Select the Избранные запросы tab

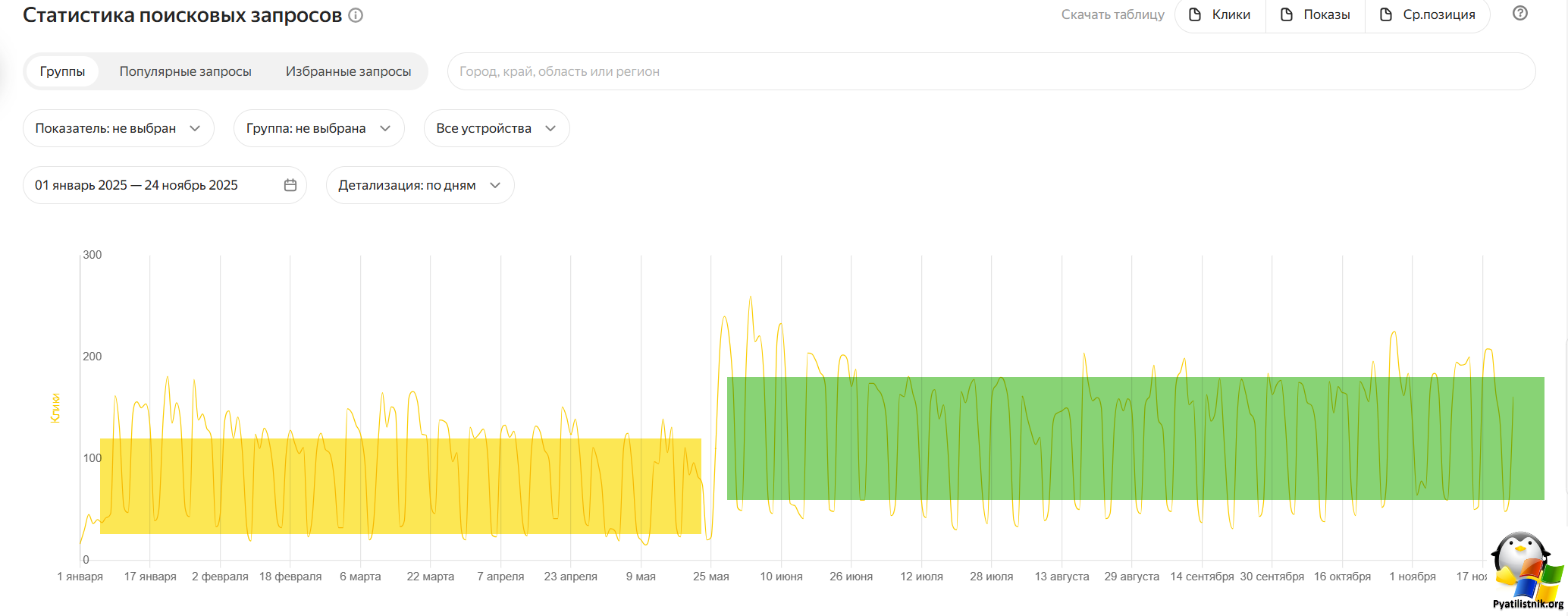[348, 71]
